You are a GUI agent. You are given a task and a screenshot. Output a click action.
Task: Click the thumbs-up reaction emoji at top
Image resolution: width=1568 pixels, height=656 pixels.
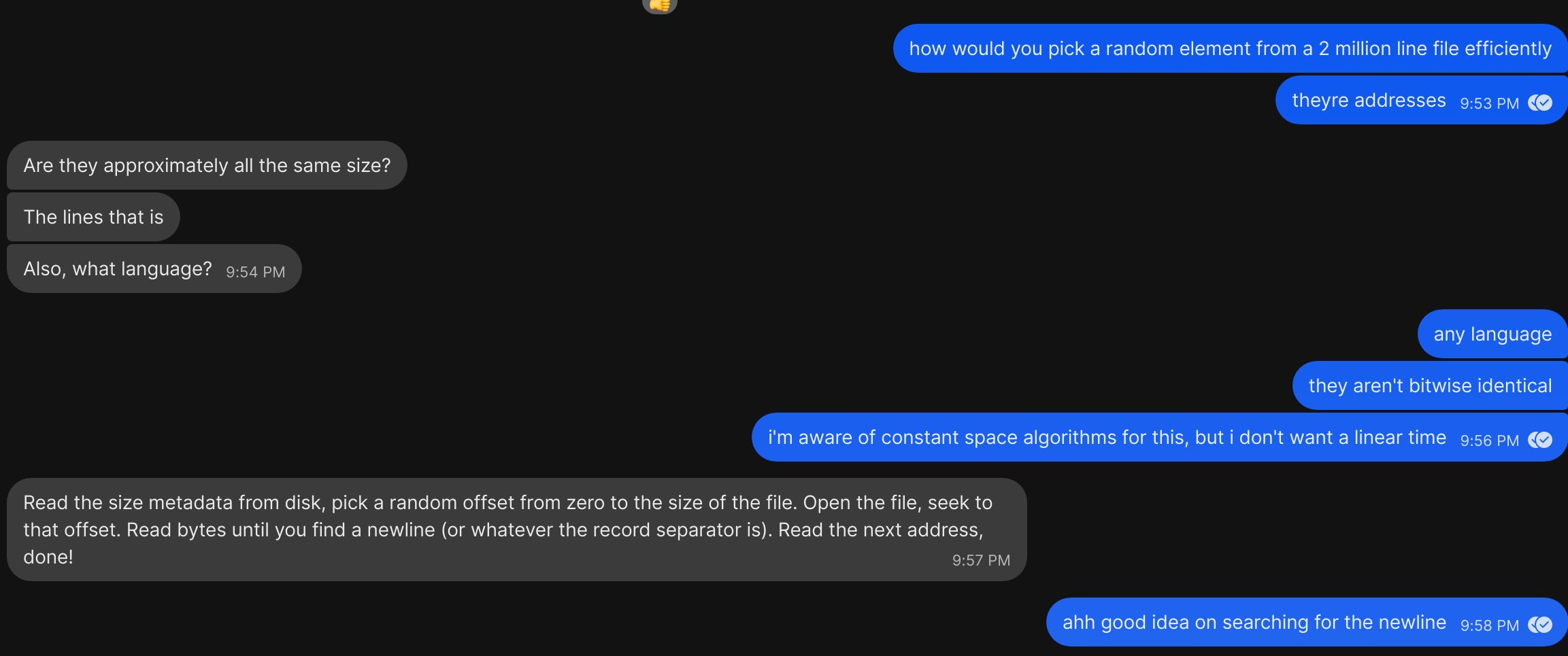[659, 5]
